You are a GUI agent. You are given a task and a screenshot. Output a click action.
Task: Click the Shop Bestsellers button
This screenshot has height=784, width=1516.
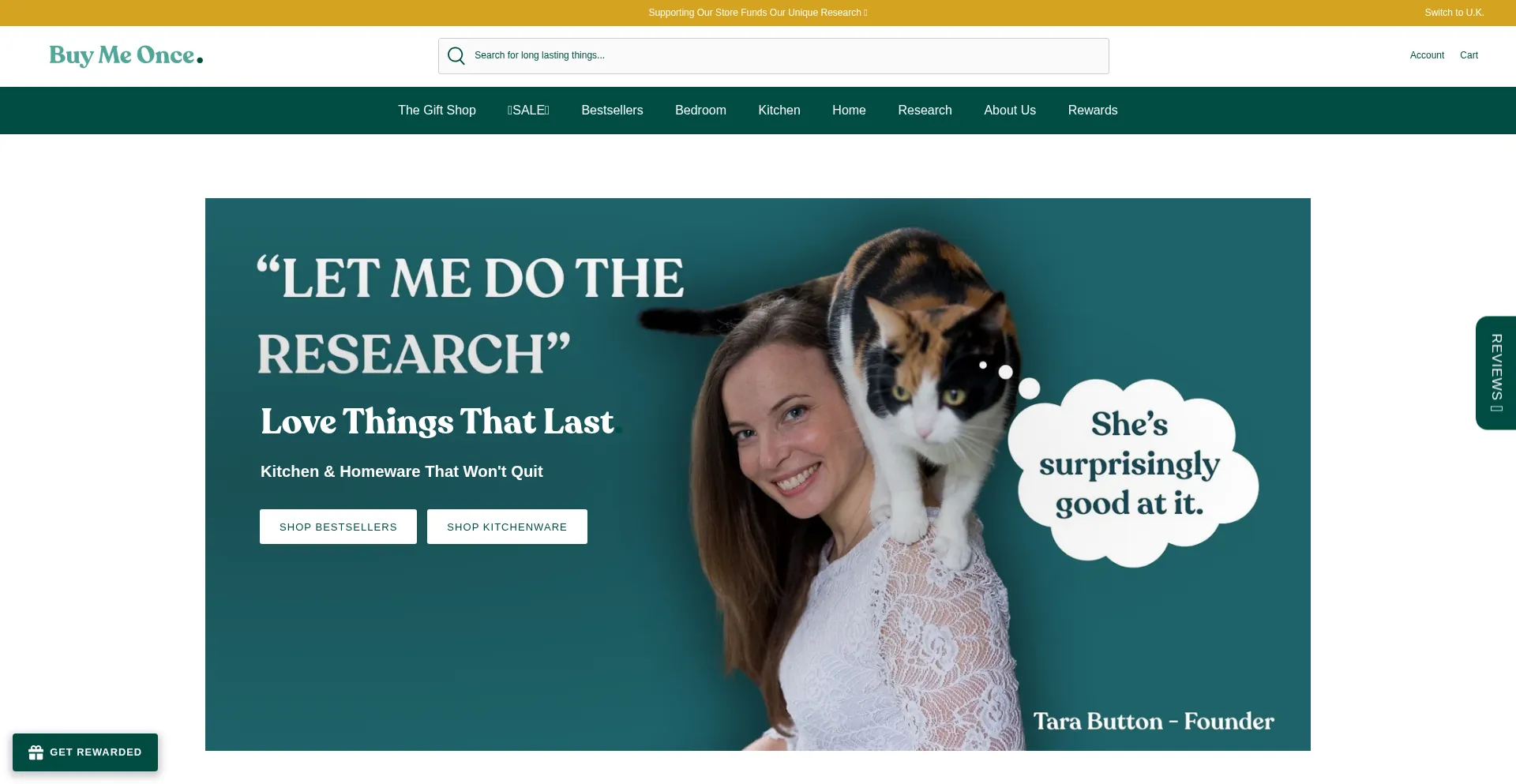338,527
